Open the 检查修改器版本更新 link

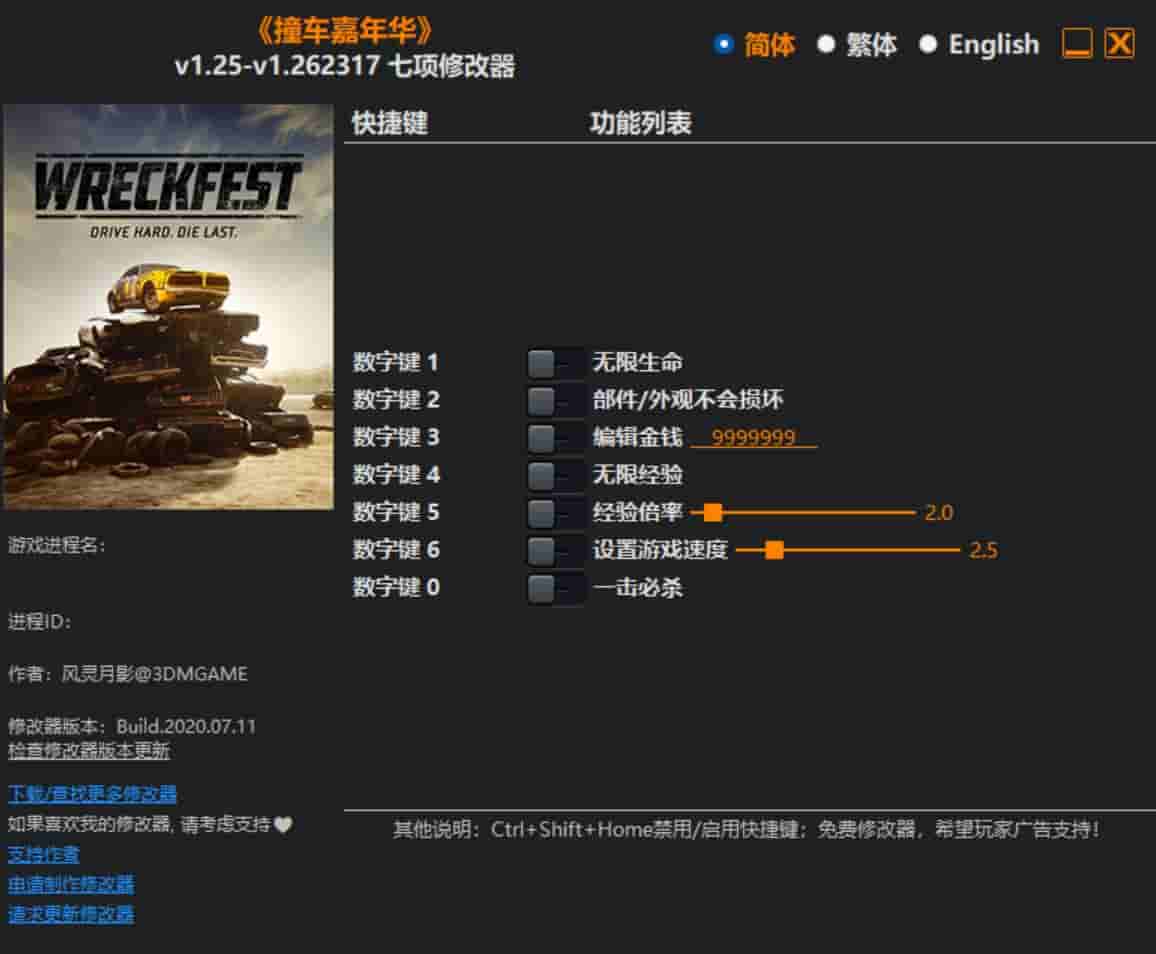[x=88, y=751]
